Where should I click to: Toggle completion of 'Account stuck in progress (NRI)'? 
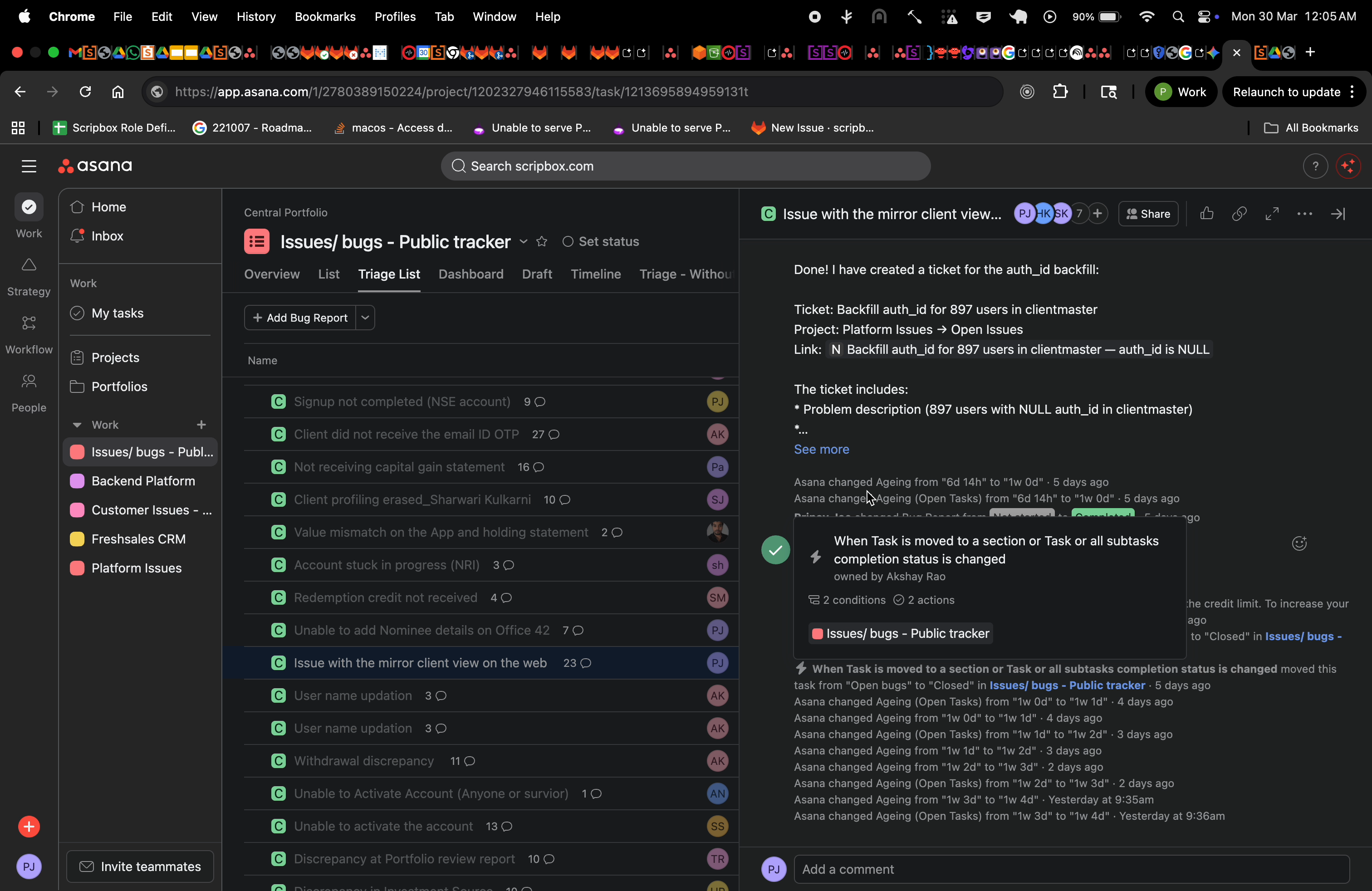point(279,565)
